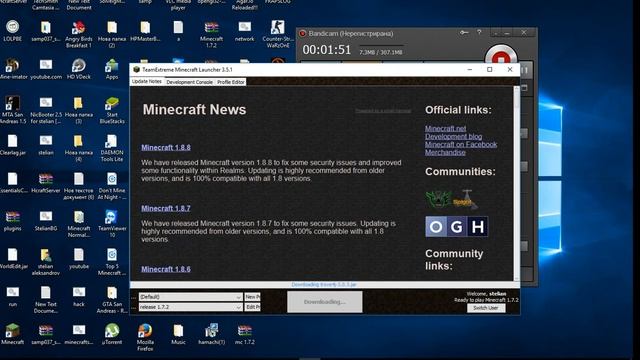Screen dimensions: 640x360
Task: Open the Minecraft 1.8.7 news link
Action: 166,208
